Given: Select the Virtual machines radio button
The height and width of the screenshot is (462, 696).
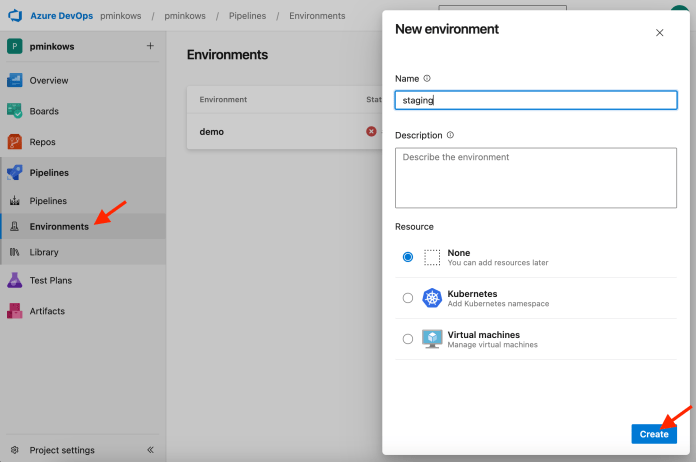Looking at the screenshot, I should click(x=407, y=339).
